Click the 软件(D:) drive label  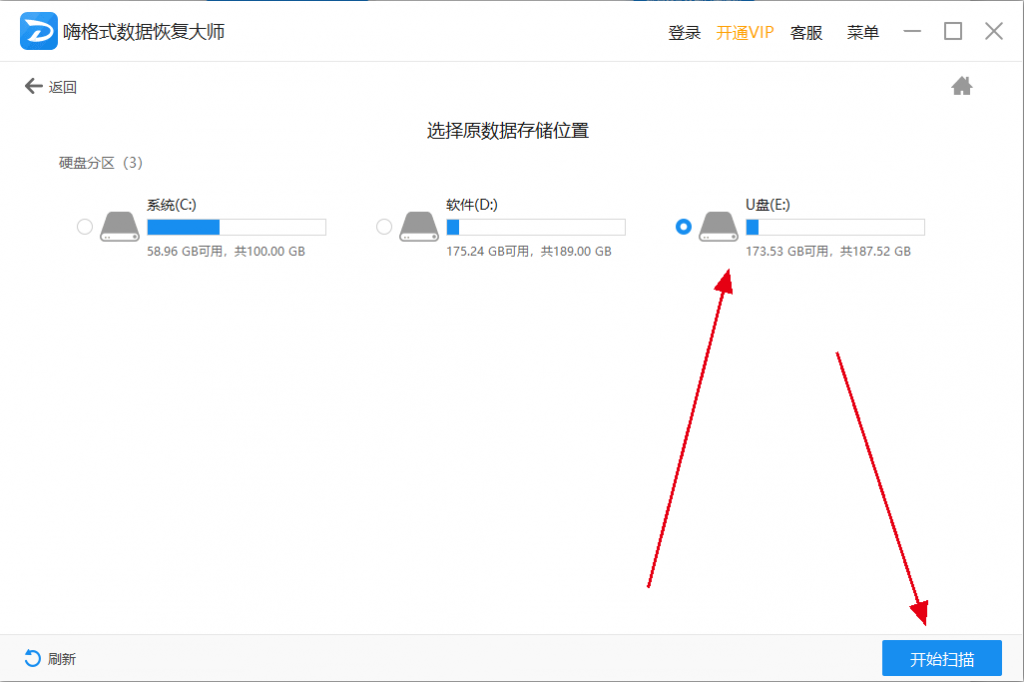[472, 205]
